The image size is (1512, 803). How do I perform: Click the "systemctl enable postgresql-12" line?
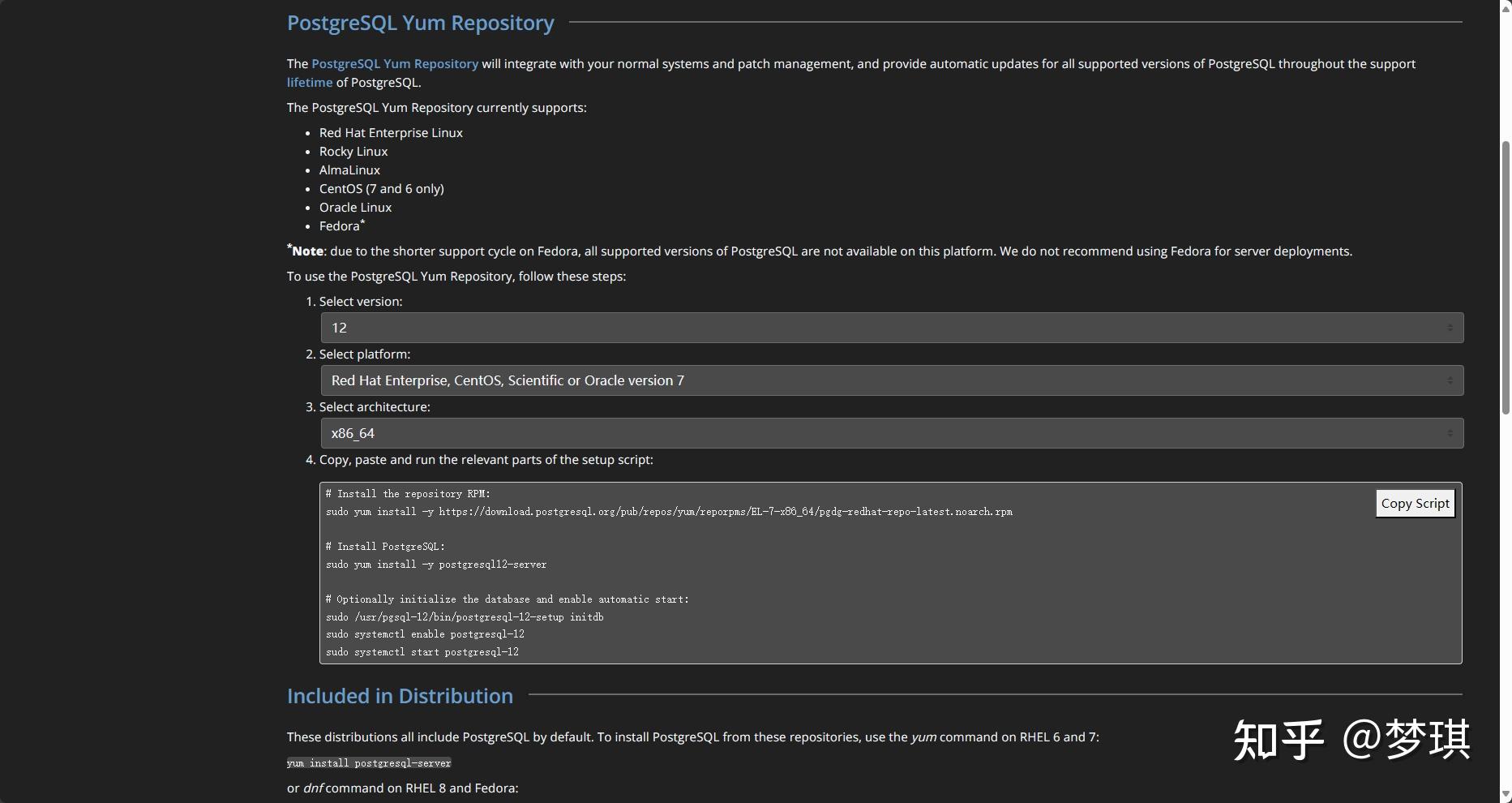[x=425, y=634]
